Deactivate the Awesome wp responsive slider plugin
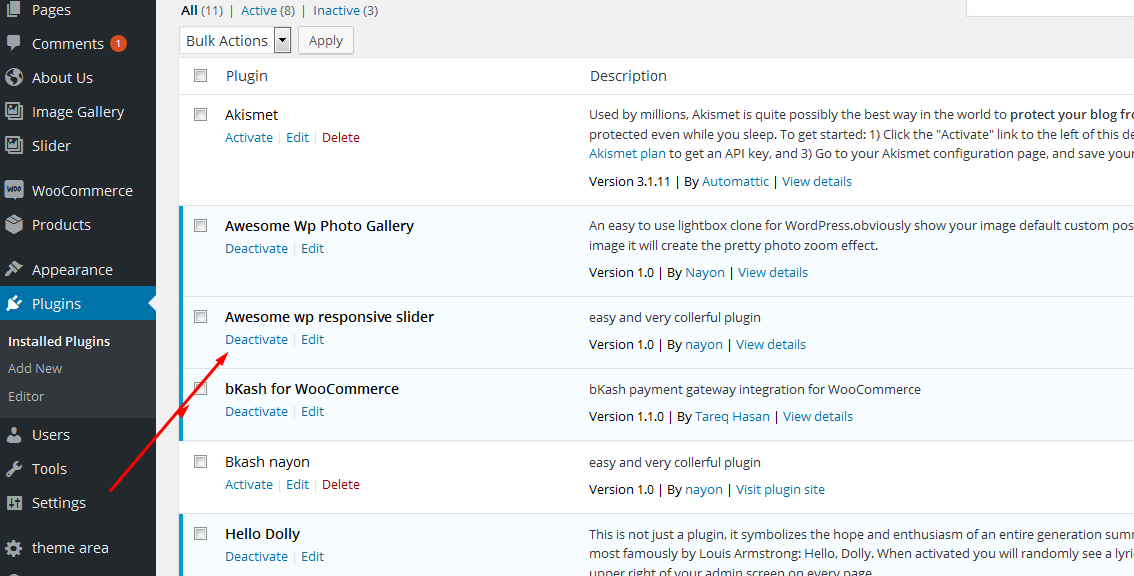The image size is (1134, 576). [256, 340]
